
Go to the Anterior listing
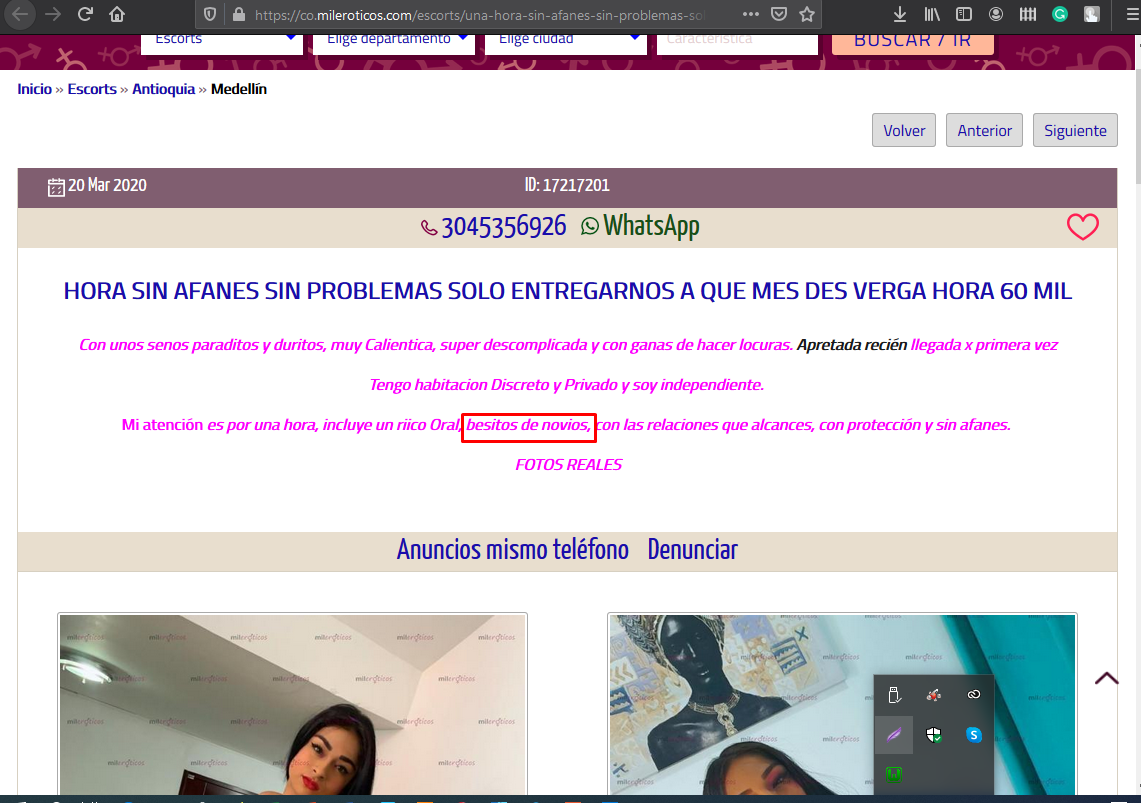tap(984, 130)
